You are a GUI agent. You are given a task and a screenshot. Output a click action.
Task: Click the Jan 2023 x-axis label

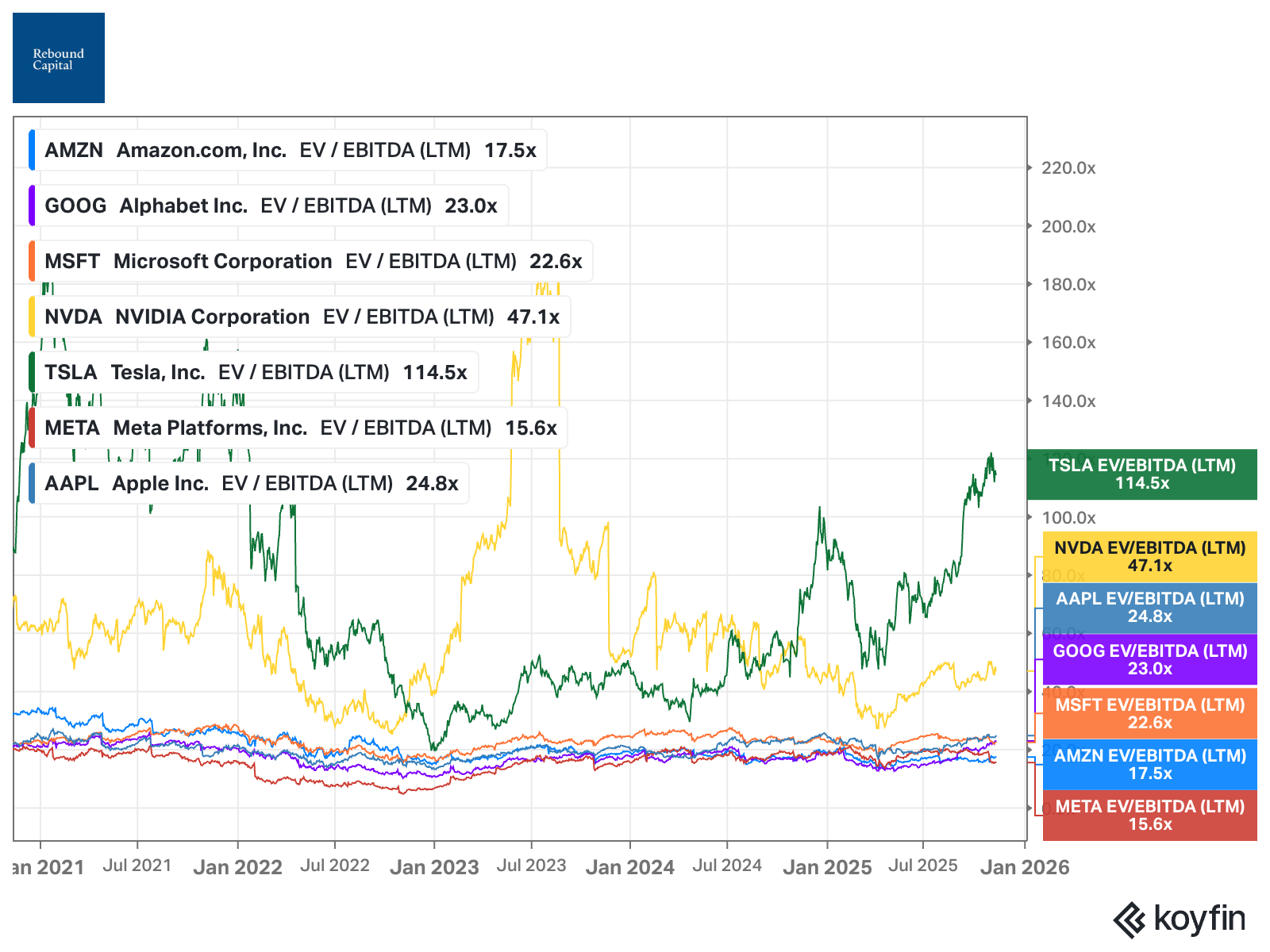pyautogui.click(x=434, y=867)
